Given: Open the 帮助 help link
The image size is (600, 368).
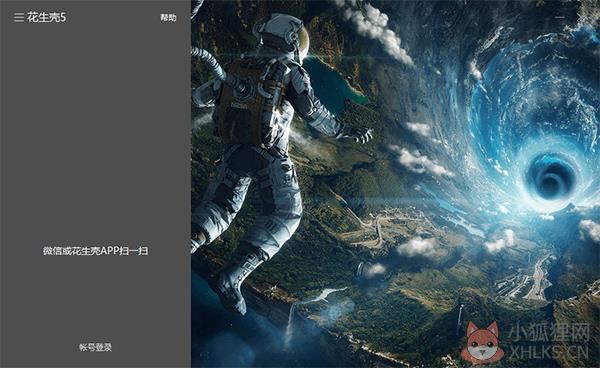Looking at the screenshot, I should tap(168, 18).
